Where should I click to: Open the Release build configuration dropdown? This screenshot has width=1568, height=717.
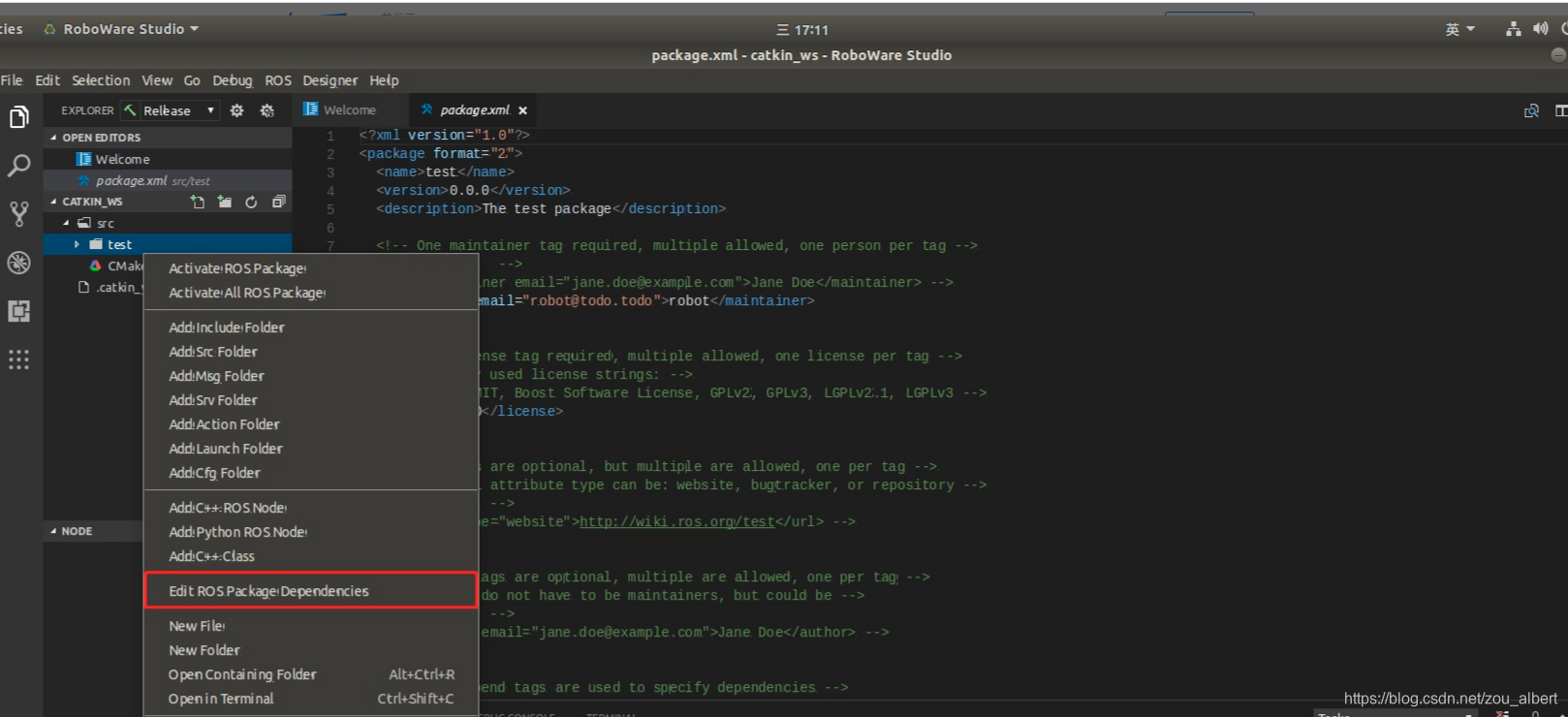coord(180,110)
